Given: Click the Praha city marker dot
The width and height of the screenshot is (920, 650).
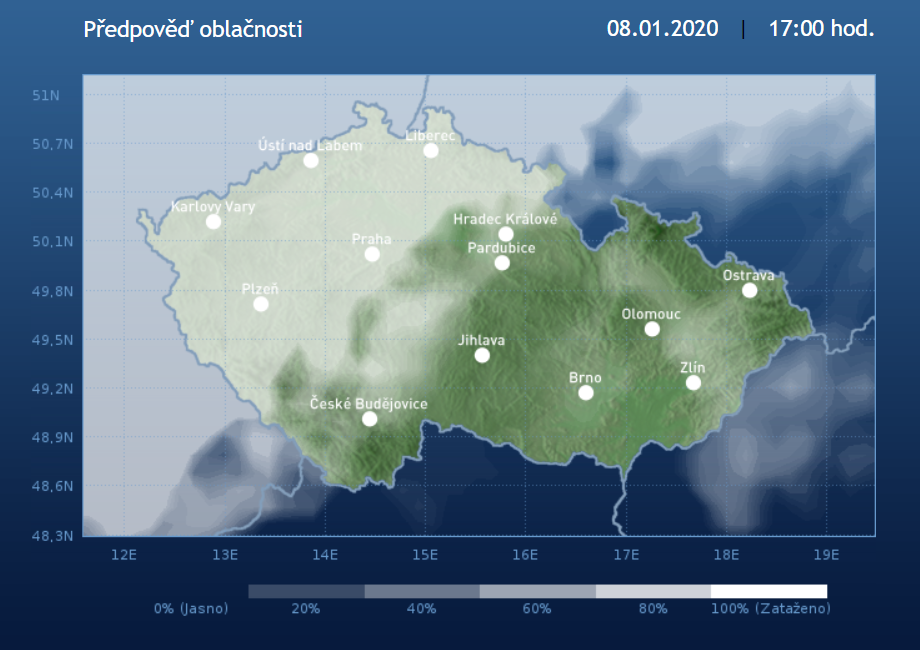Looking at the screenshot, I should (x=372, y=254).
